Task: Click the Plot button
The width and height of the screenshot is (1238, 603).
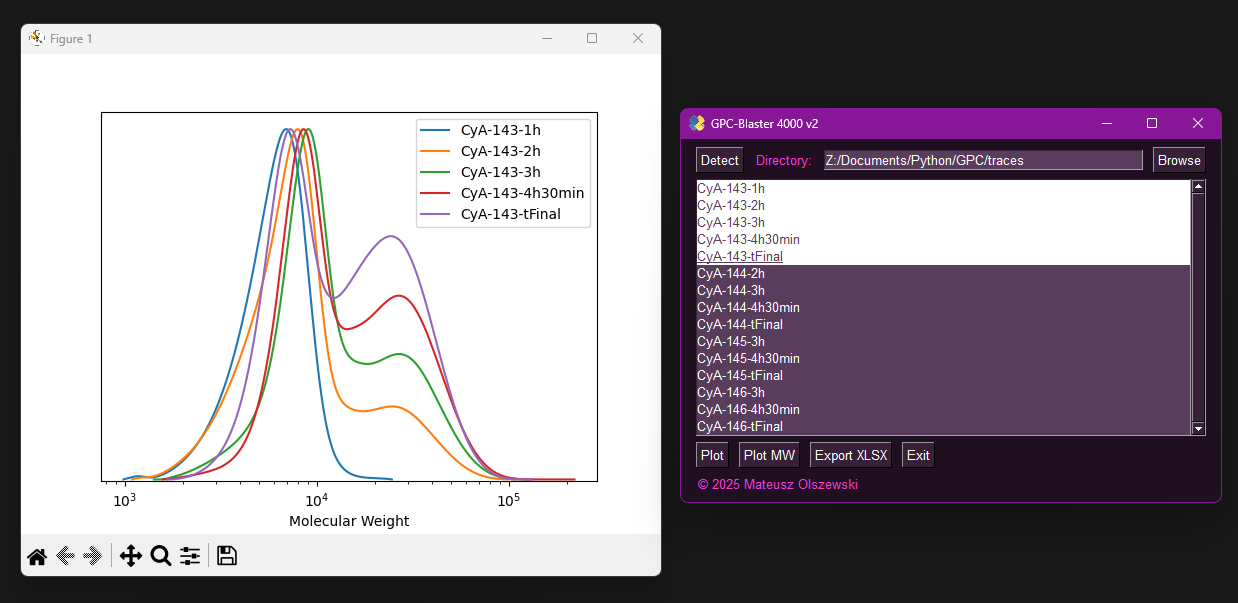Action: click(712, 455)
